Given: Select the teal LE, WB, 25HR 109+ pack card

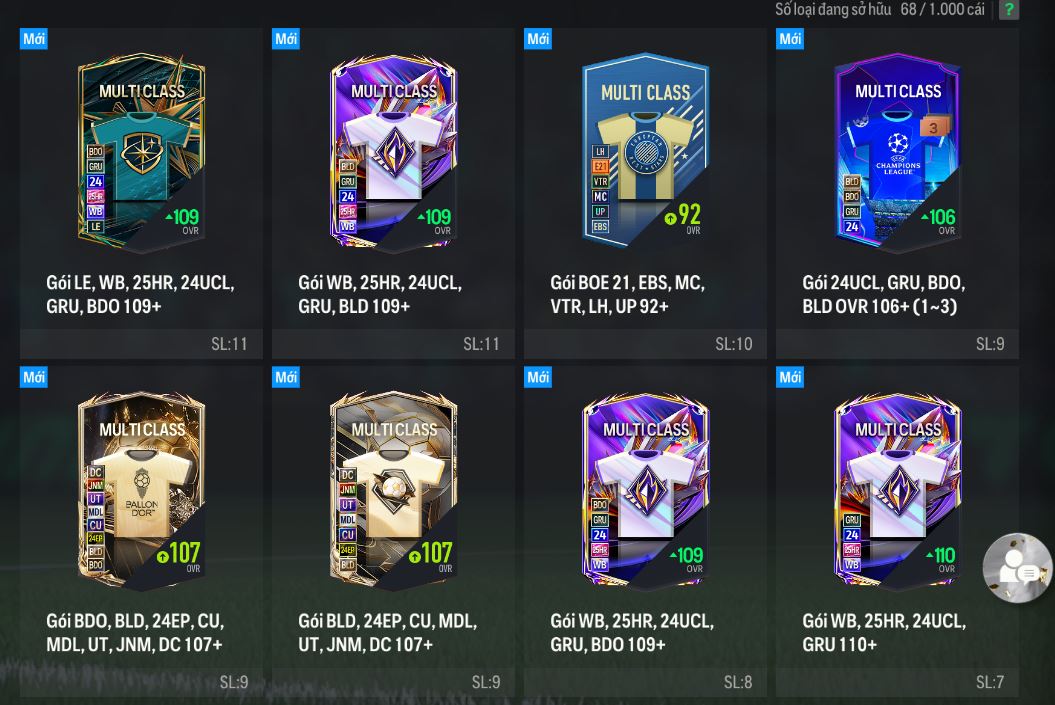Looking at the screenshot, I should 141,152.
